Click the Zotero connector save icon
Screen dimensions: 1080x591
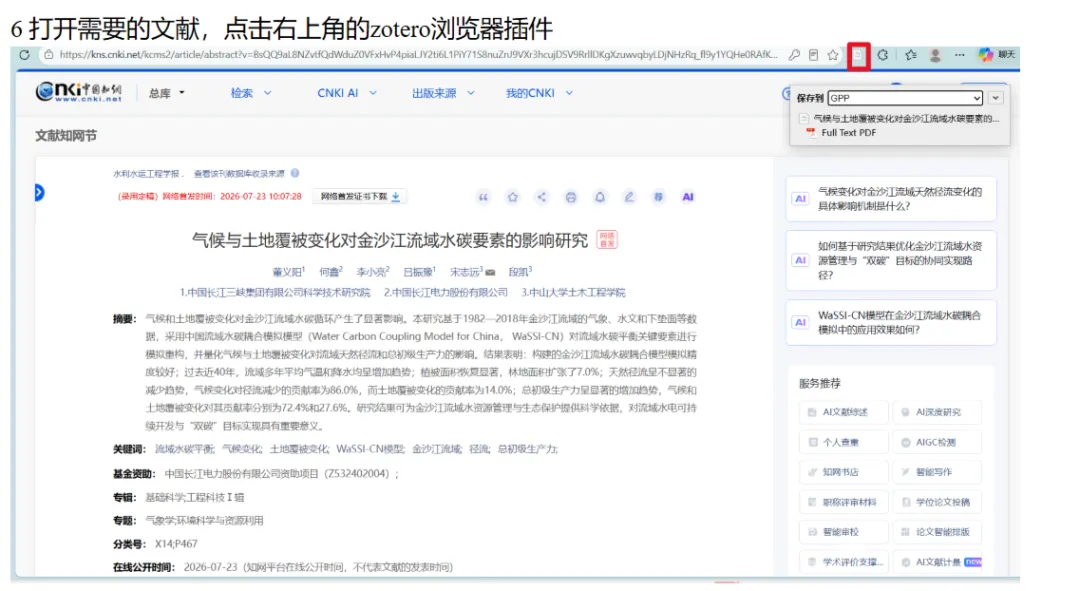click(858, 56)
